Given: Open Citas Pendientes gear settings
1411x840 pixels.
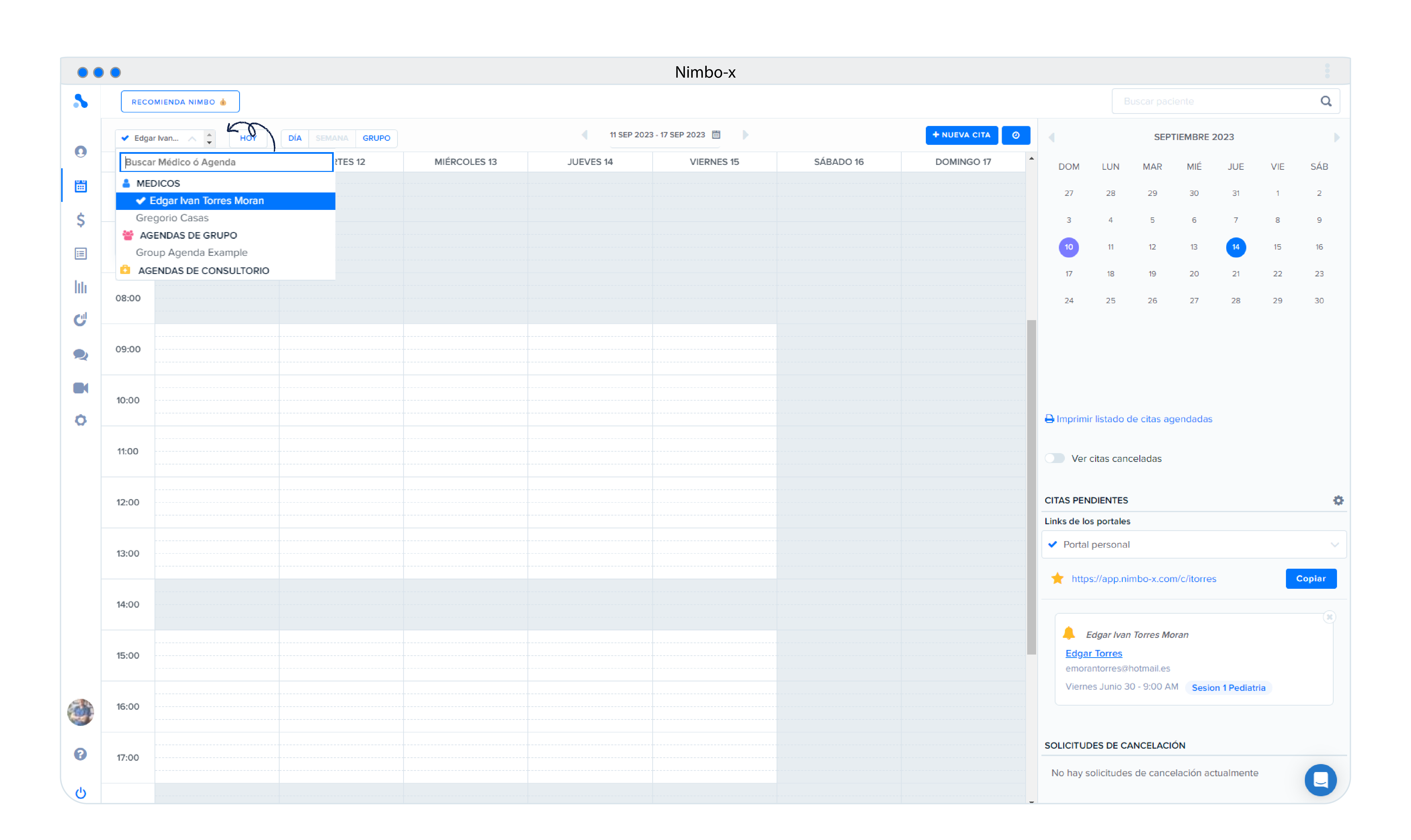Looking at the screenshot, I should click(1338, 500).
